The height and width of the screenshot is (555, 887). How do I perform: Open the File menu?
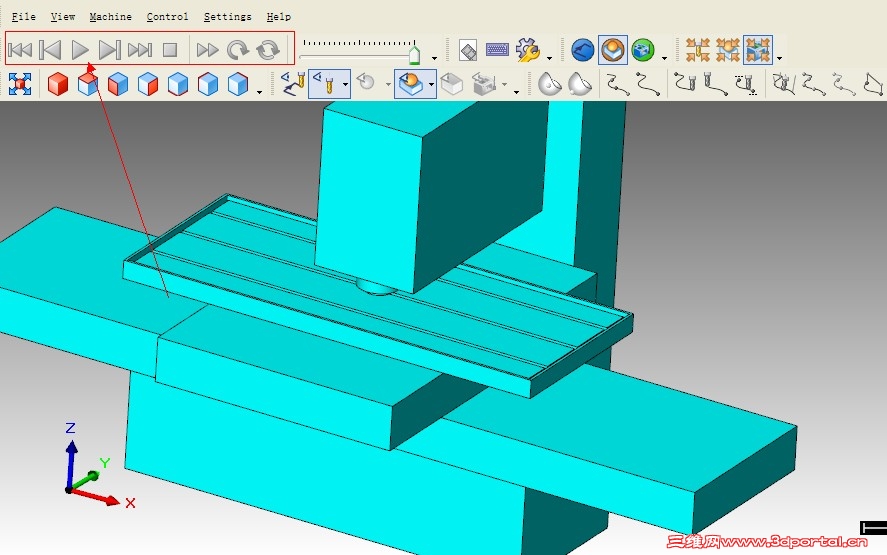coord(24,17)
